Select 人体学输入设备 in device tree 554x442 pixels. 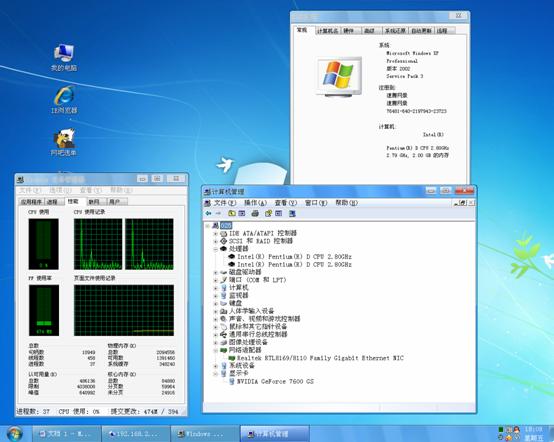pyautogui.click(x=252, y=311)
